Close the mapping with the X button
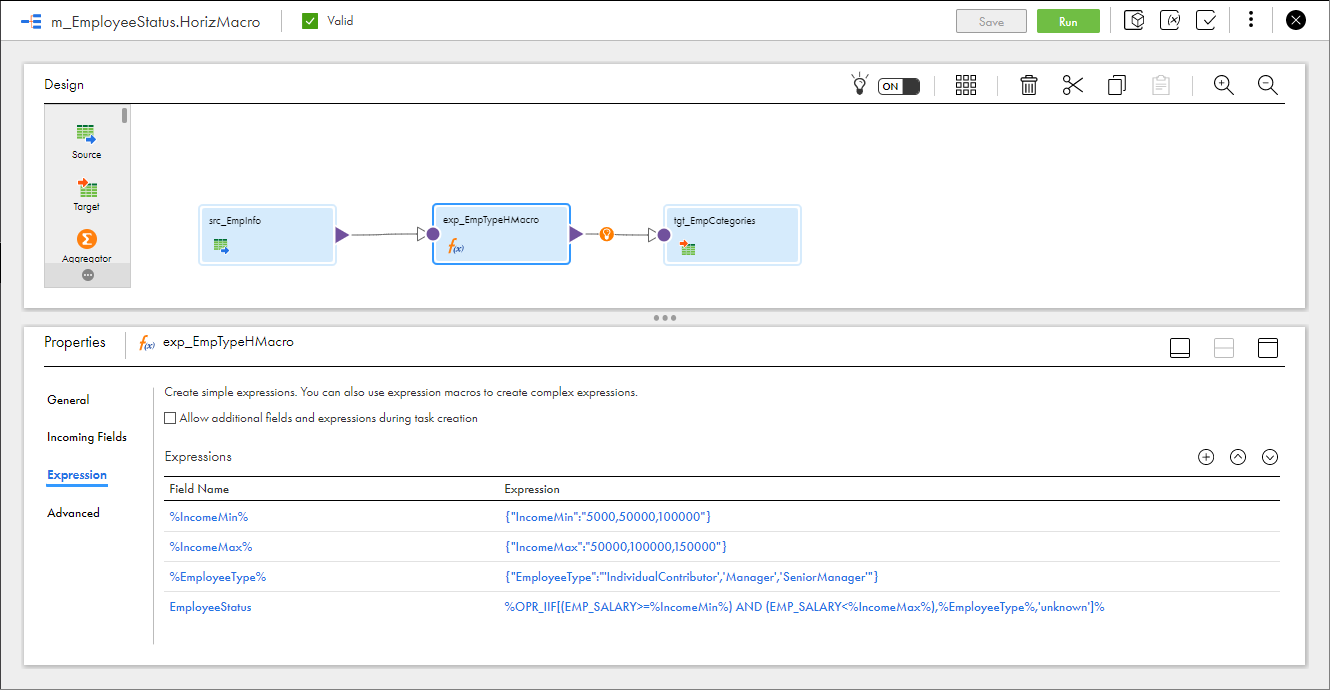Screen dimensions: 1330x690 tap(1296, 21)
